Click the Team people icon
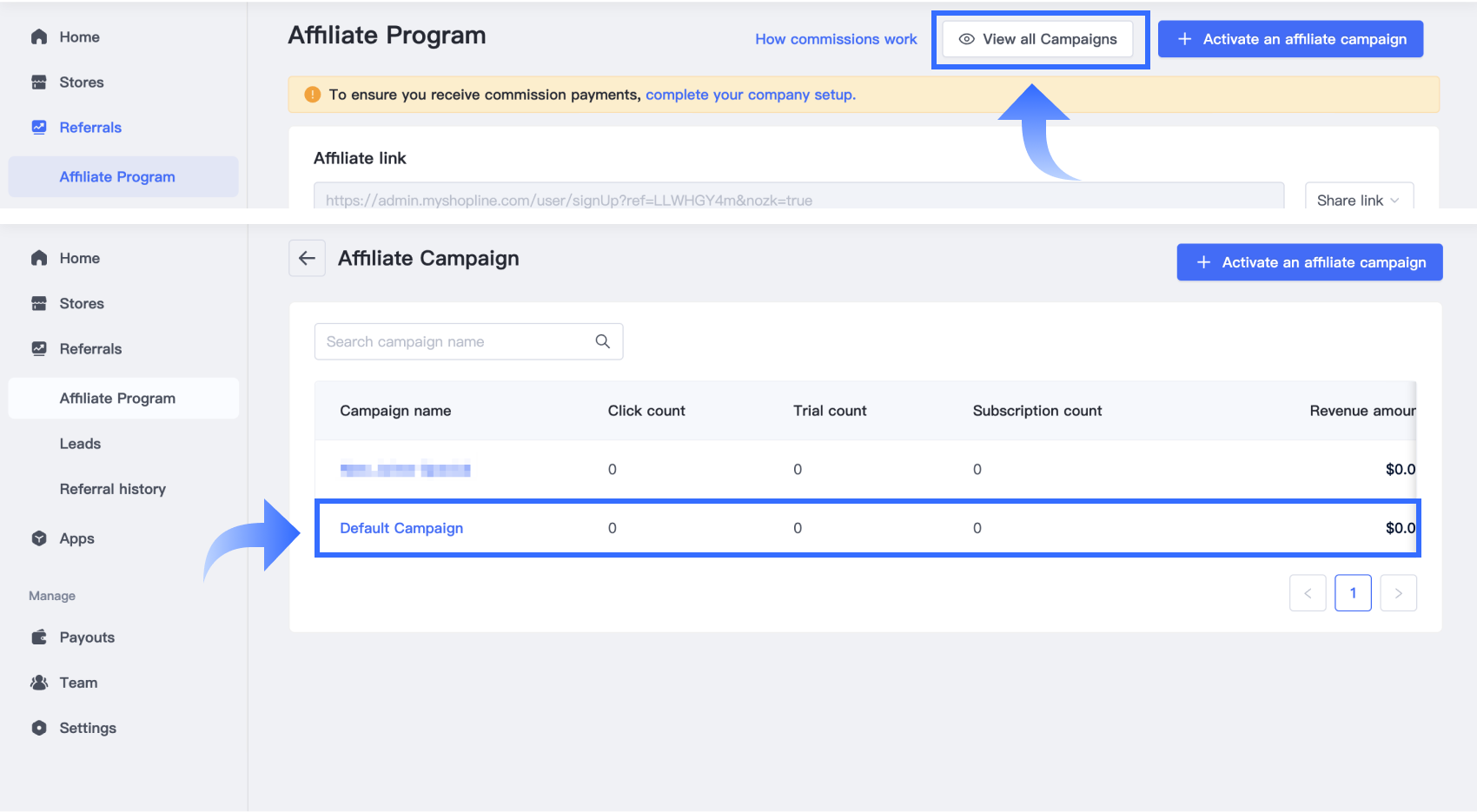Screen dimensions: 1477x812 coord(39,683)
